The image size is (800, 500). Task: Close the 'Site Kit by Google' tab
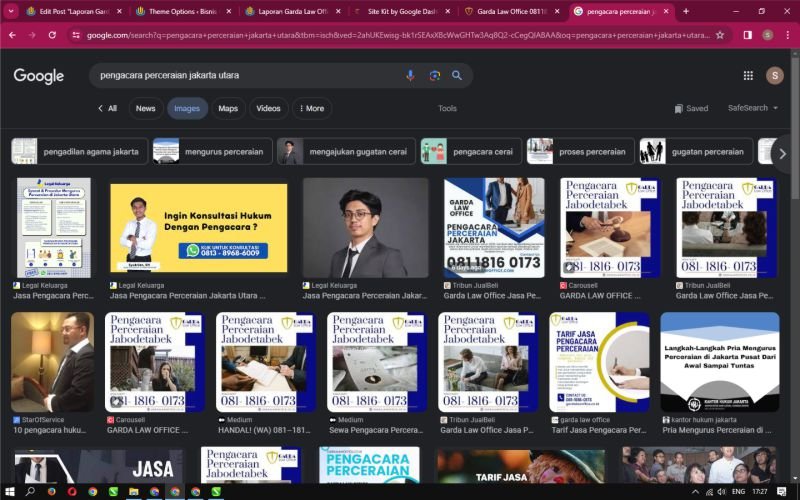tap(447, 11)
